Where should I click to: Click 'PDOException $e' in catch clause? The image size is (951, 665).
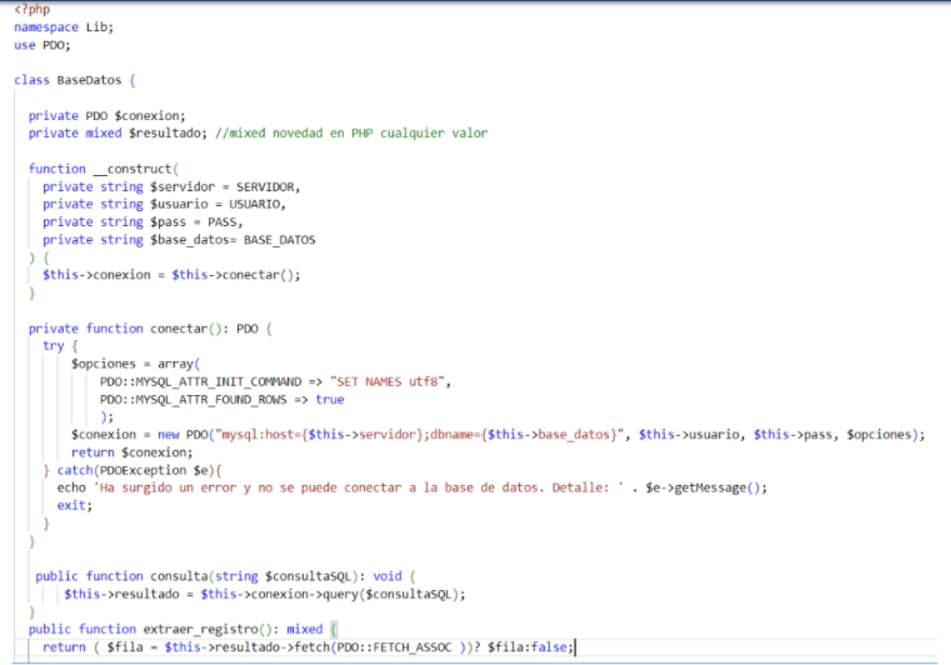[154, 471]
